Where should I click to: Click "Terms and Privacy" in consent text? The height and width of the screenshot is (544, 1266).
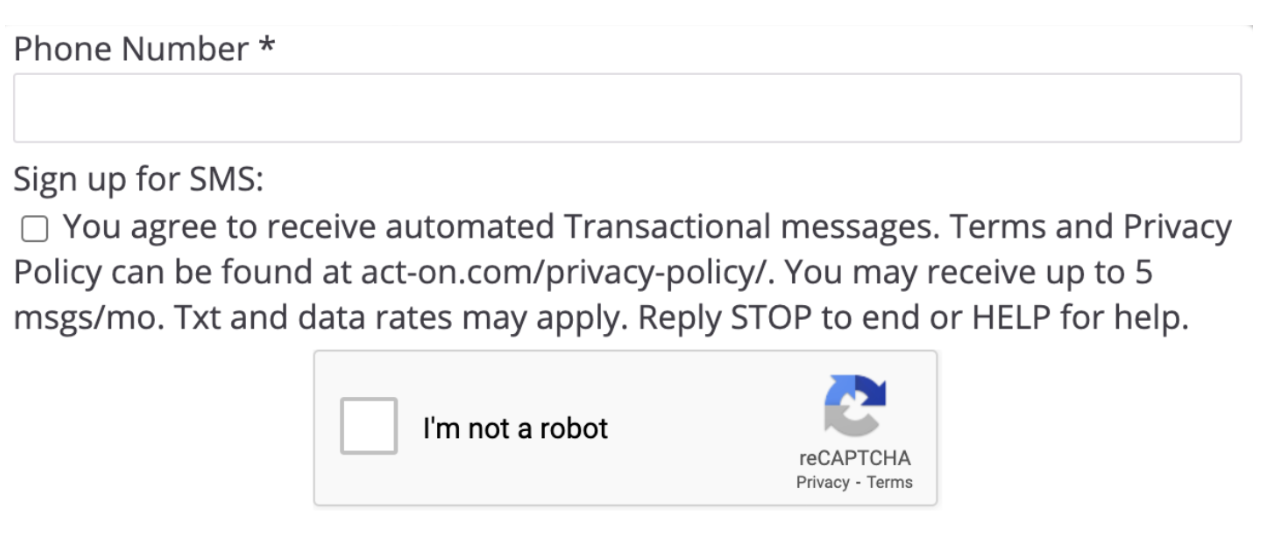(x=1091, y=228)
